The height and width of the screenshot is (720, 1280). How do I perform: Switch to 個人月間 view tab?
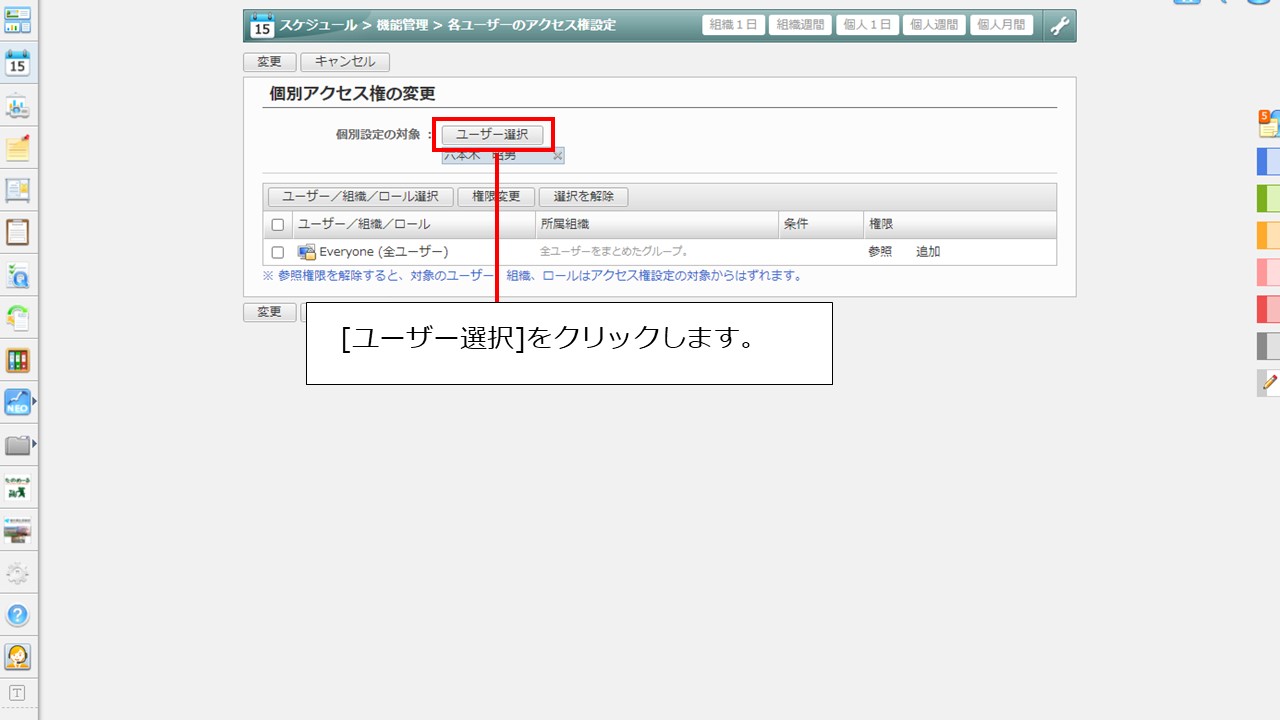[x=1001, y=26]
